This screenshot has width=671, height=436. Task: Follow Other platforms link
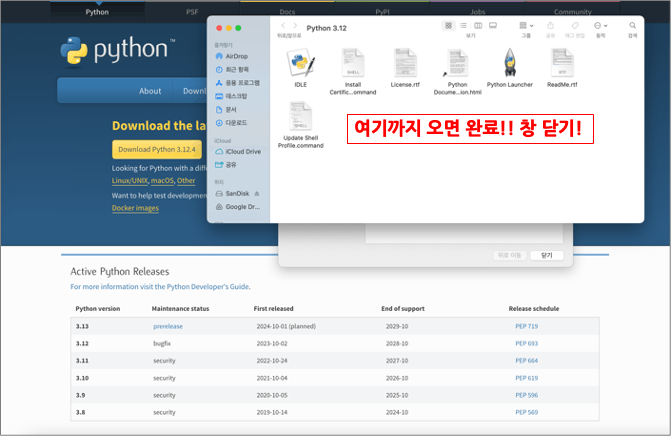[186, 181]
